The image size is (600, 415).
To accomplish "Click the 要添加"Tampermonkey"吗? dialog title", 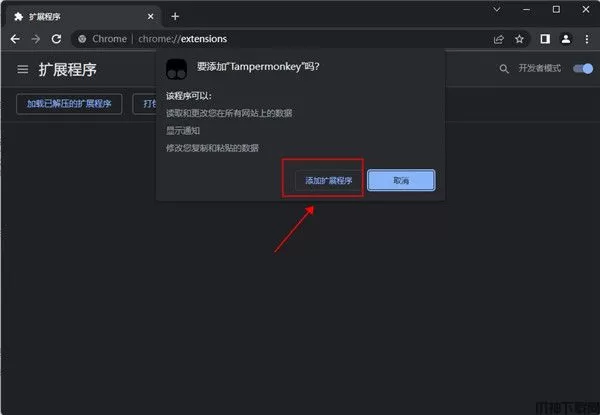I will pos(258,67).
